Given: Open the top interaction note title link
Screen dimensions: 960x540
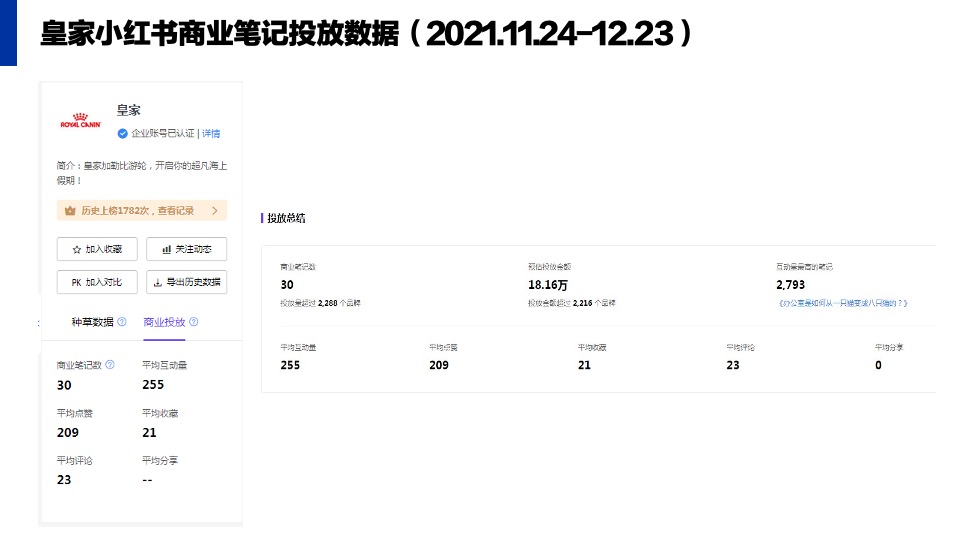Looking at the screenshot, I should (842, 303).
